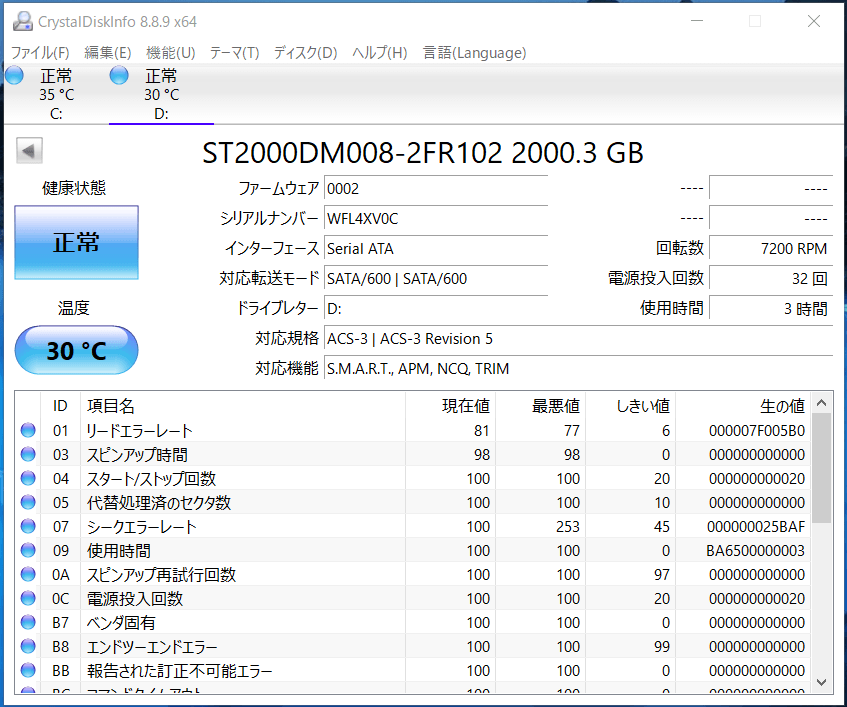The image size is (847, 707).
Task: Click the serial number field WFL4XV0C
Action: (436, 219)
